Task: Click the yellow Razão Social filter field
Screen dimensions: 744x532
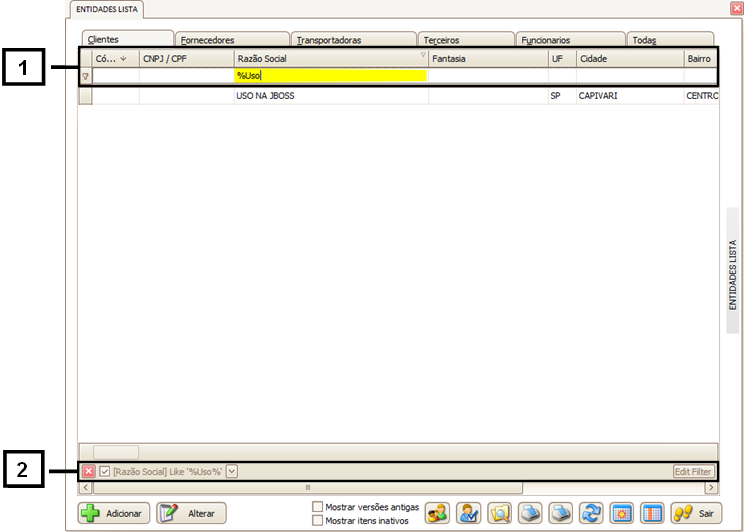Action: pyautogui.click(x=330, y=75)
